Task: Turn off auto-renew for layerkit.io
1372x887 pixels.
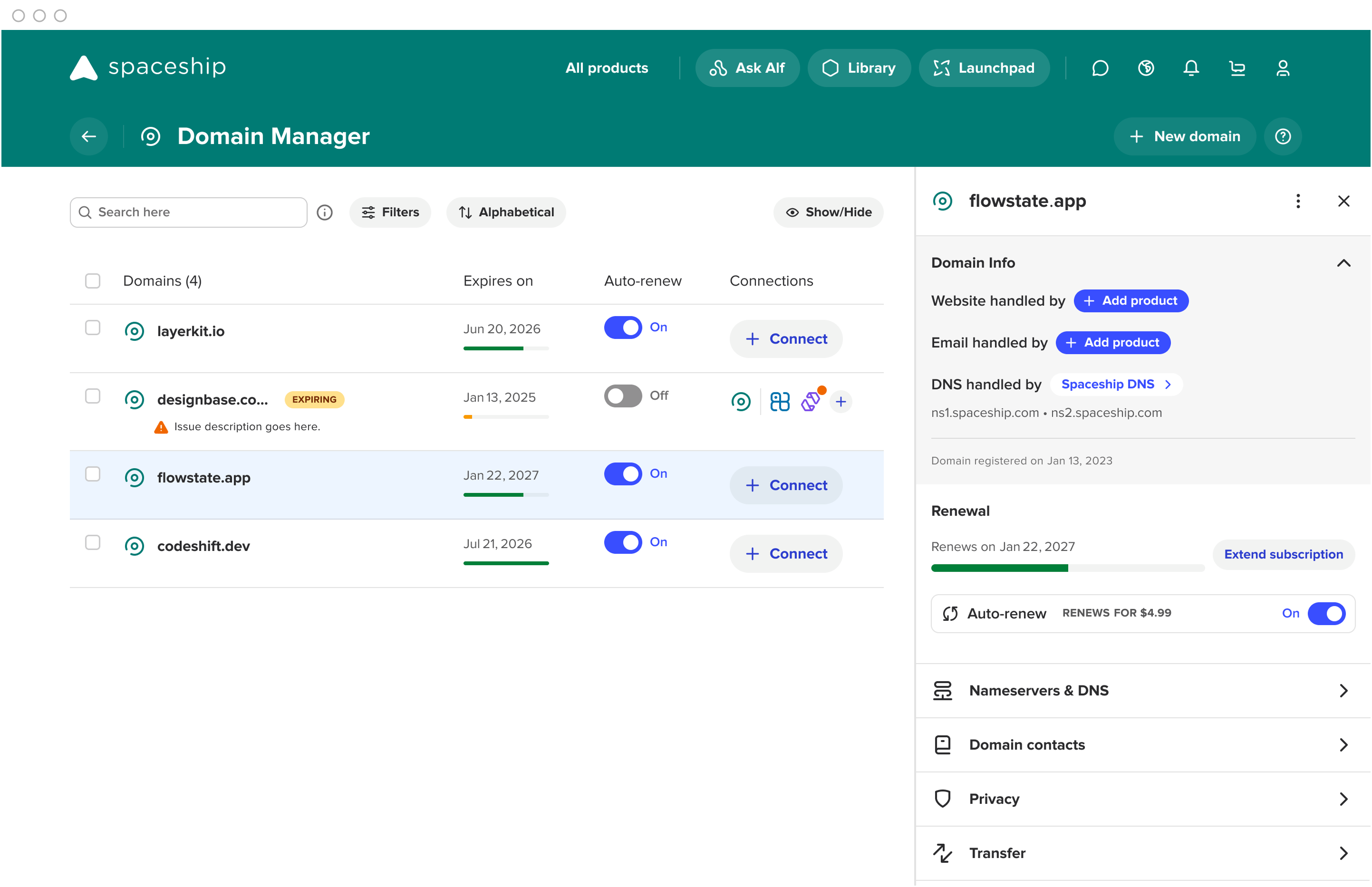Action: (x=623, y=327)
